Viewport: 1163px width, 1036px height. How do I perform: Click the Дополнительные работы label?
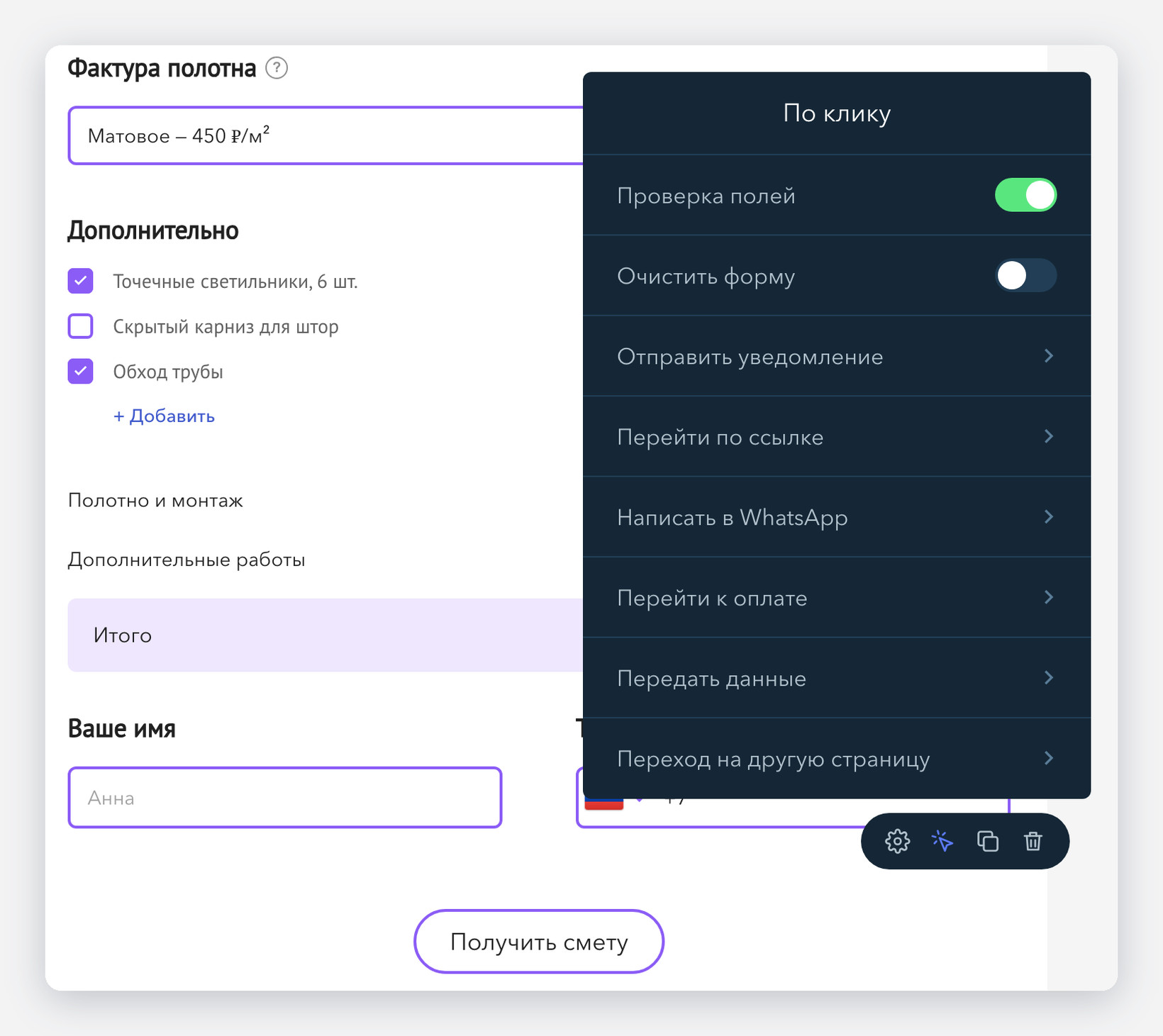187,560
